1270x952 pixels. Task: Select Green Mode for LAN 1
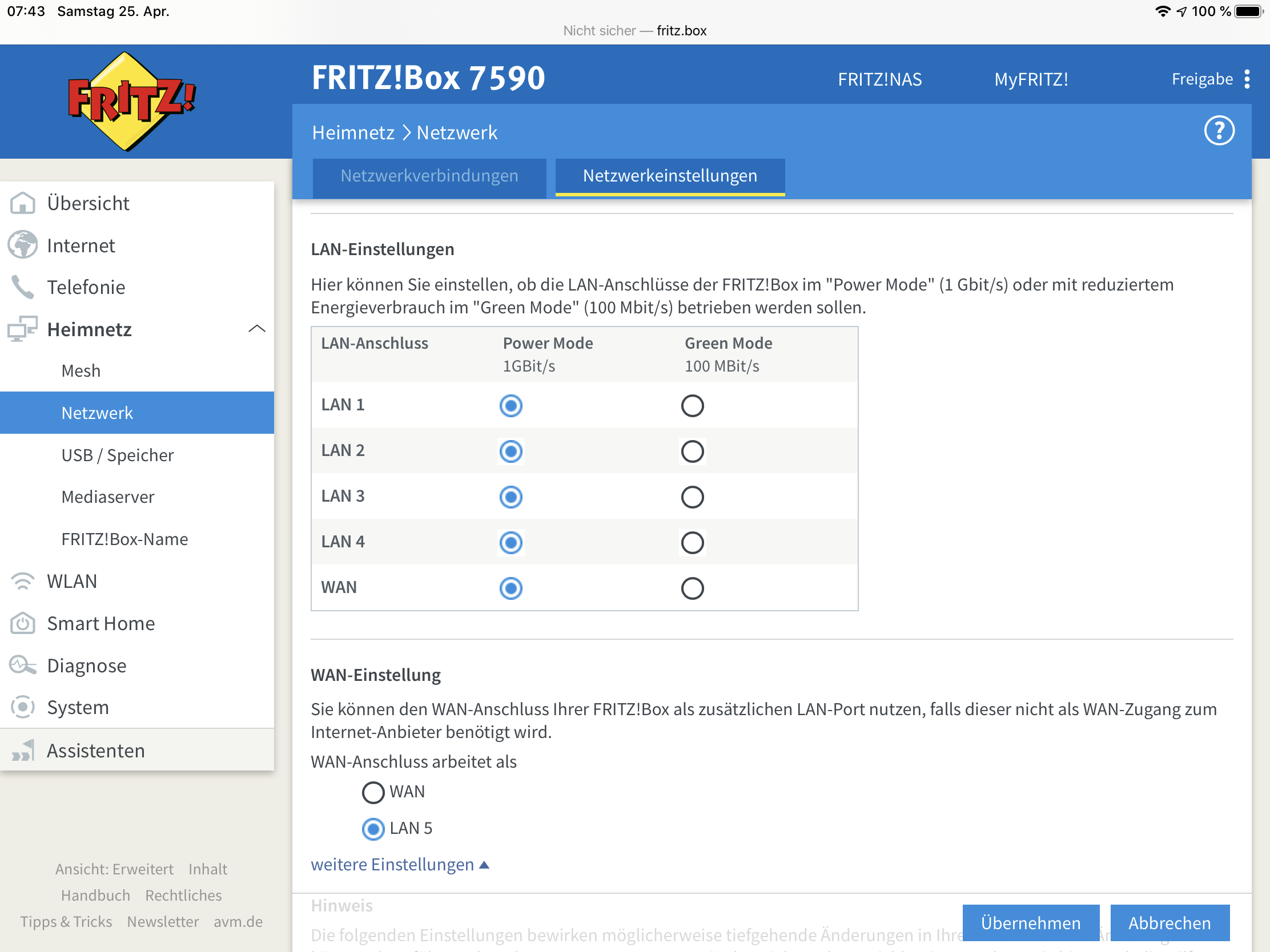[x=693, y=406]
